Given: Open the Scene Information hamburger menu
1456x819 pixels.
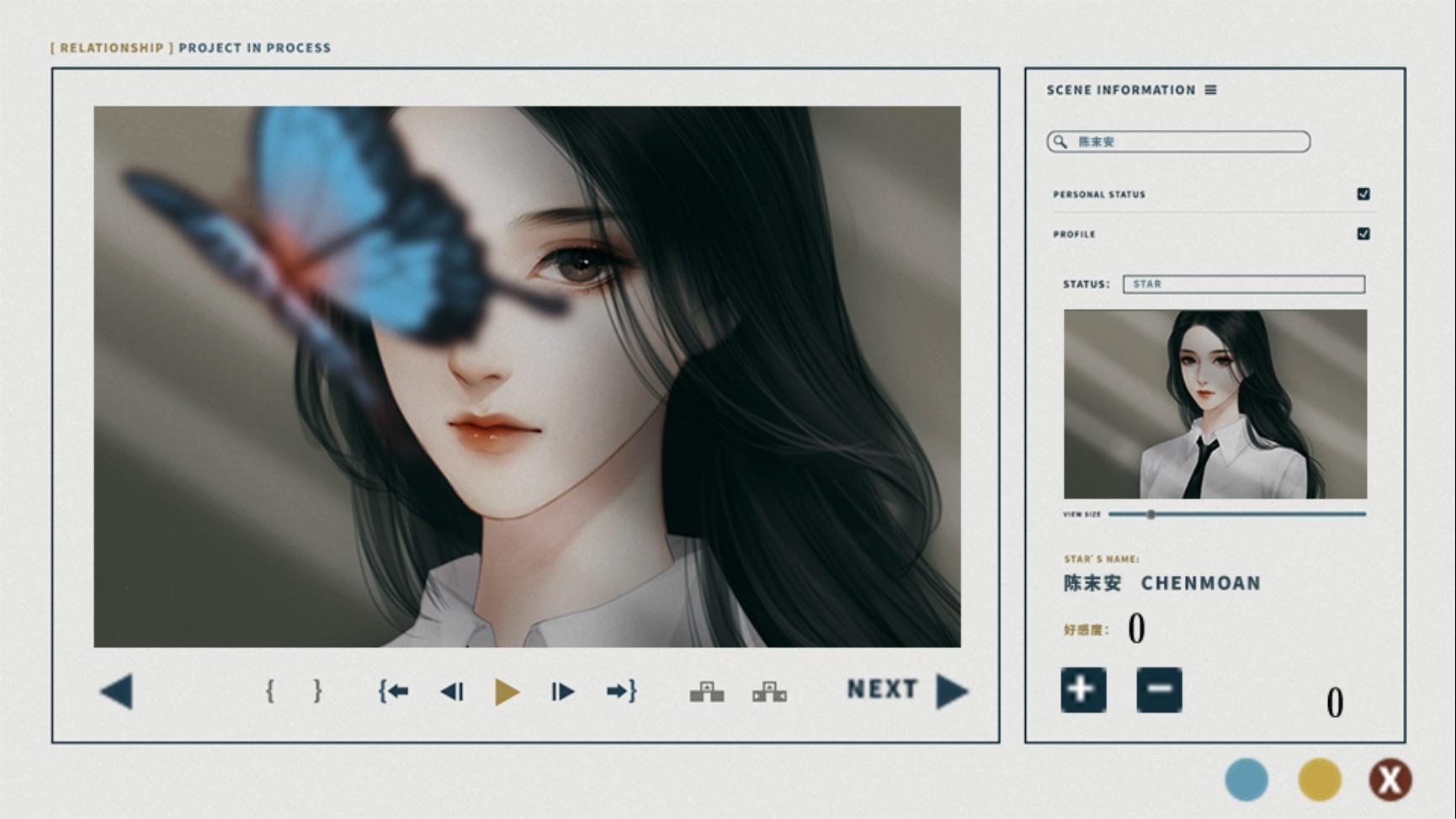Looking at the screenshot, I should [x=1211, y=90].
